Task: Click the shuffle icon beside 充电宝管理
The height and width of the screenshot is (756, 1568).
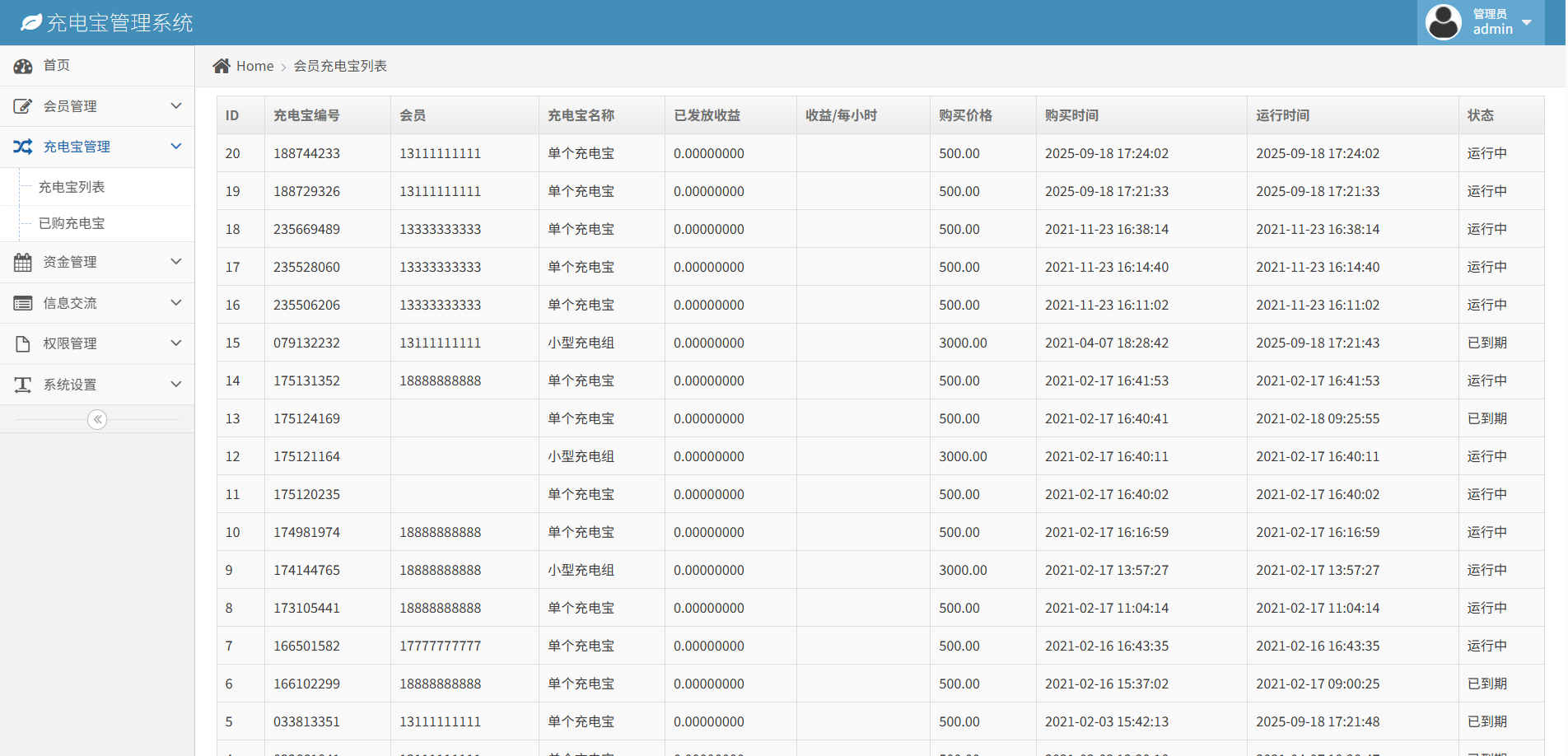Action: (23, 147)
